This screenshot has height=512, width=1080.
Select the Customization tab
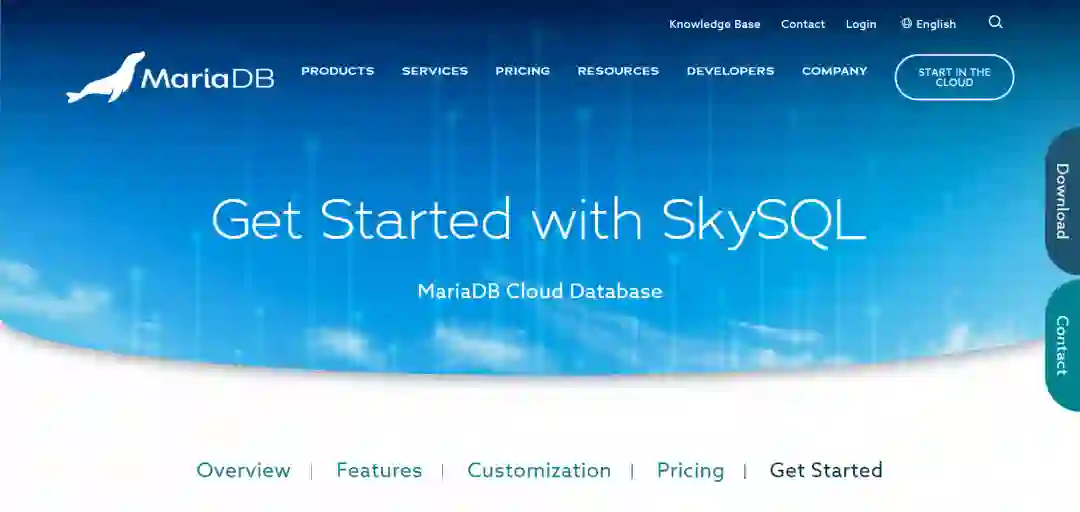(539, 471)
